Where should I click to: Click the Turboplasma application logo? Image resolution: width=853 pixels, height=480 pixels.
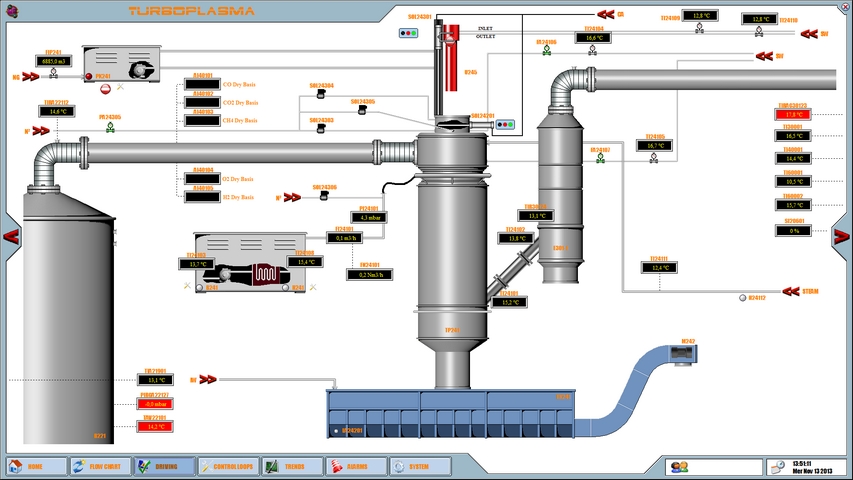(x=11, y=10)
